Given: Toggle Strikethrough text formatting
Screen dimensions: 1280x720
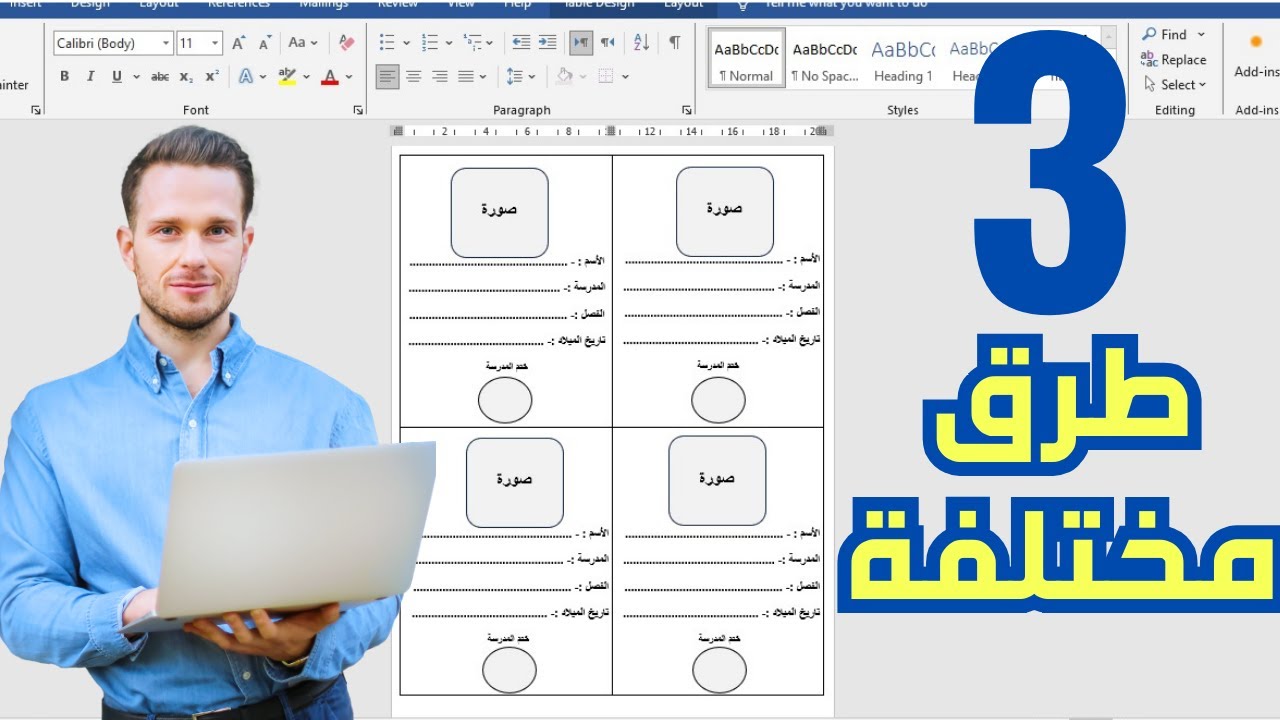Looking at the screenshot, I should coord(160,76).
